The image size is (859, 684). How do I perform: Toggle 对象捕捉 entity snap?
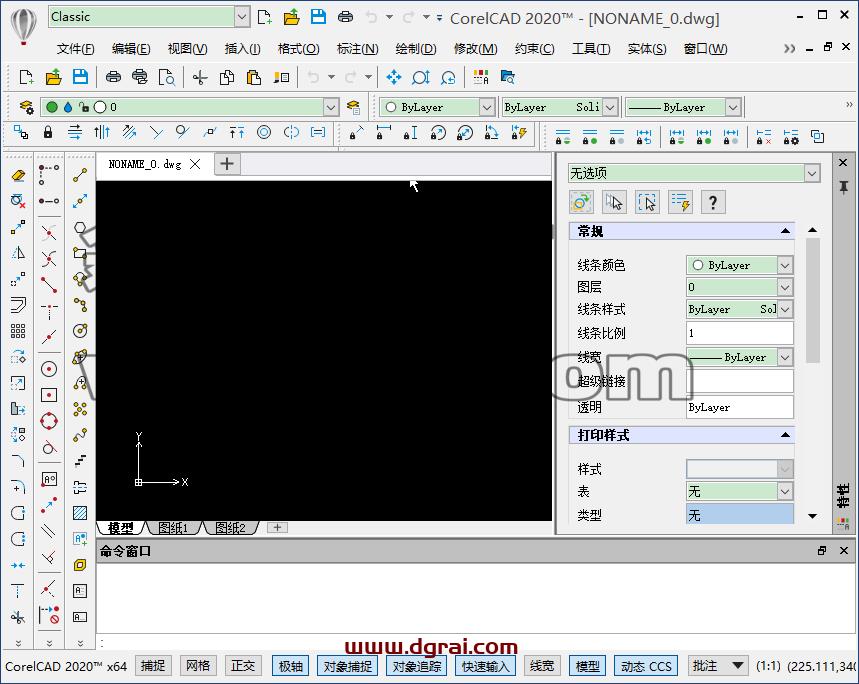click(348, 666)
